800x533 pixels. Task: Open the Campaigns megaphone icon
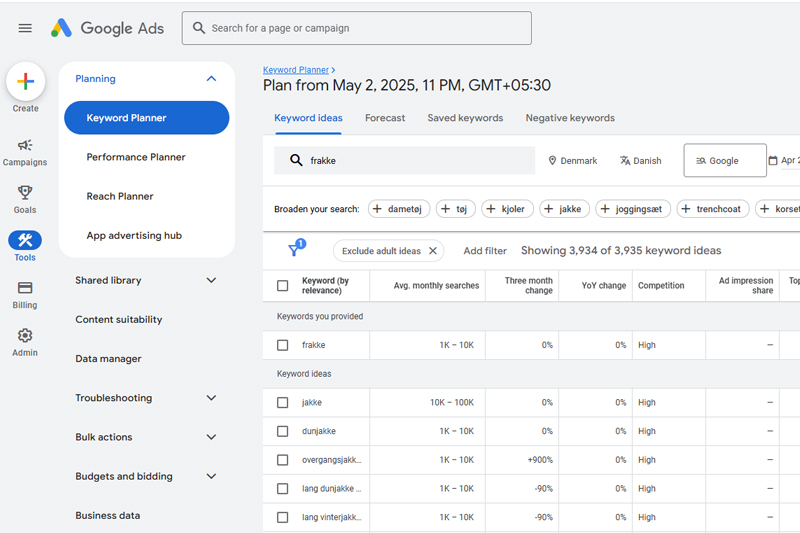point(25,145)
